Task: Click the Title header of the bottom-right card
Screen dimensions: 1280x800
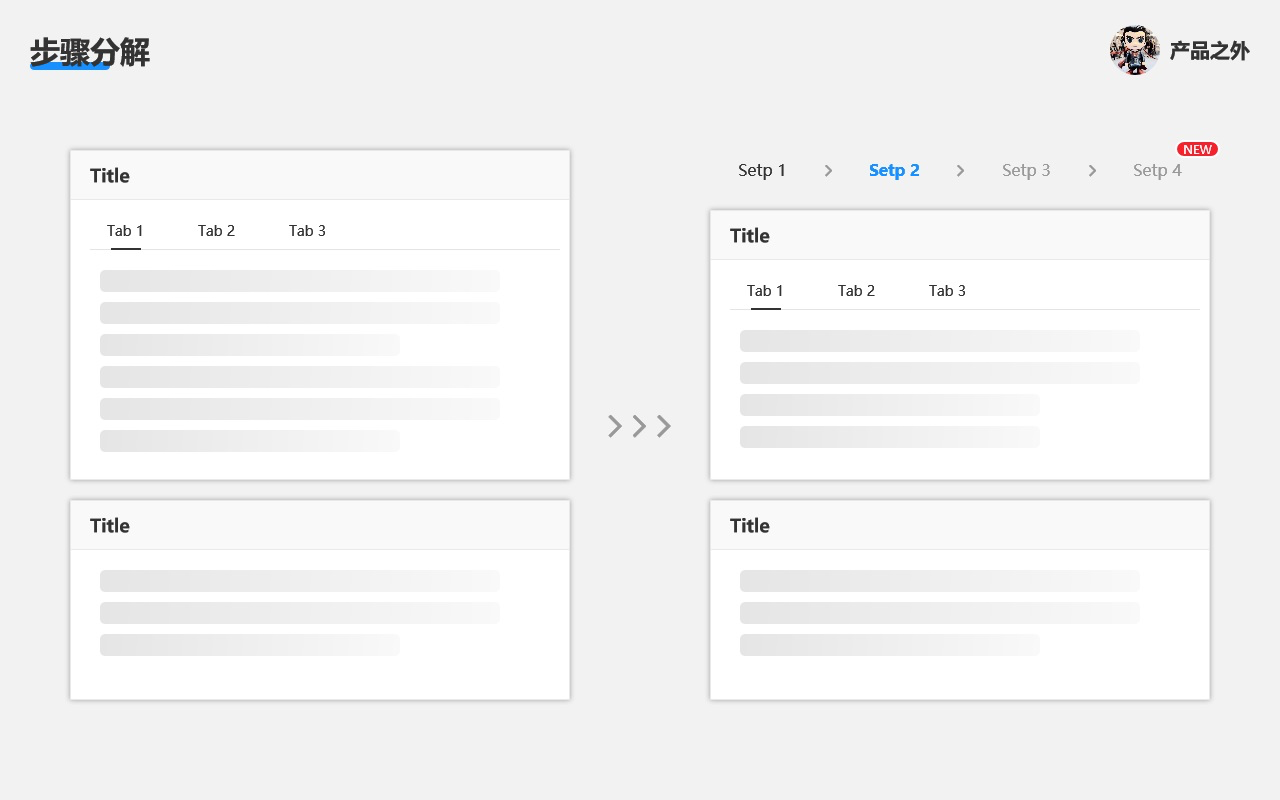Action: 750,526
